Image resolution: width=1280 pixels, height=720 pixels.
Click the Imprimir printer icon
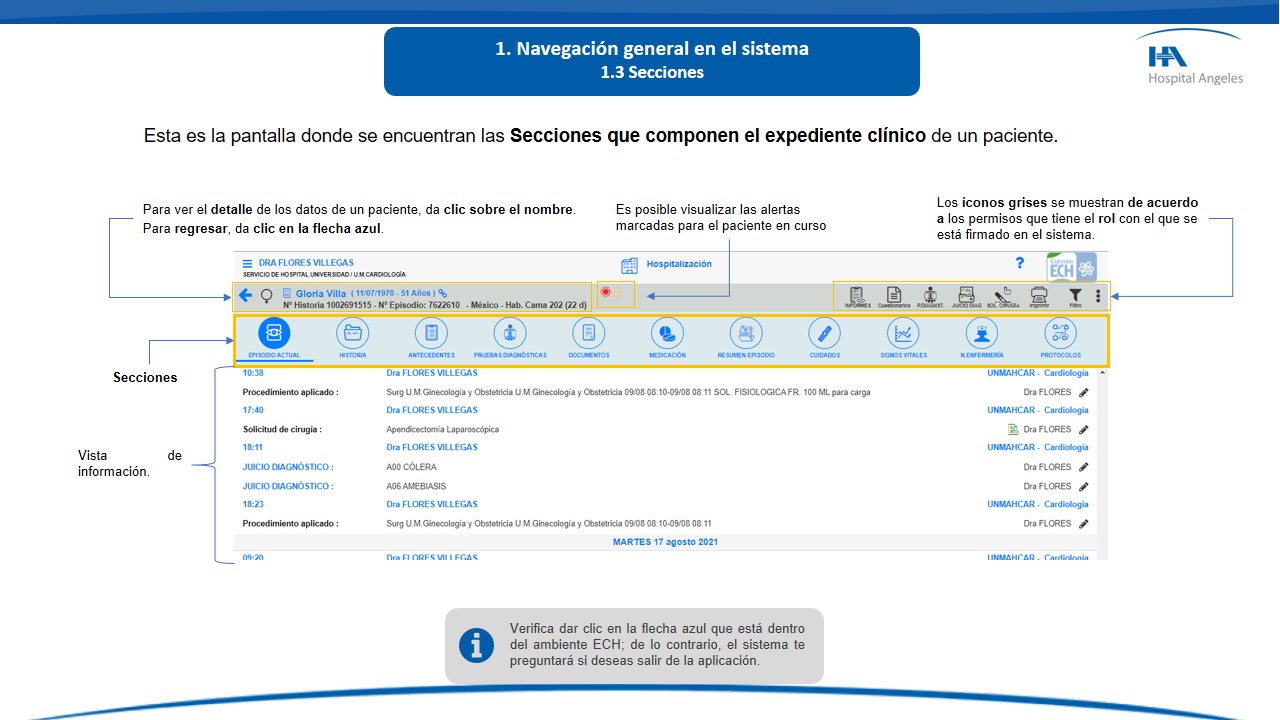tap(1039, 295)
